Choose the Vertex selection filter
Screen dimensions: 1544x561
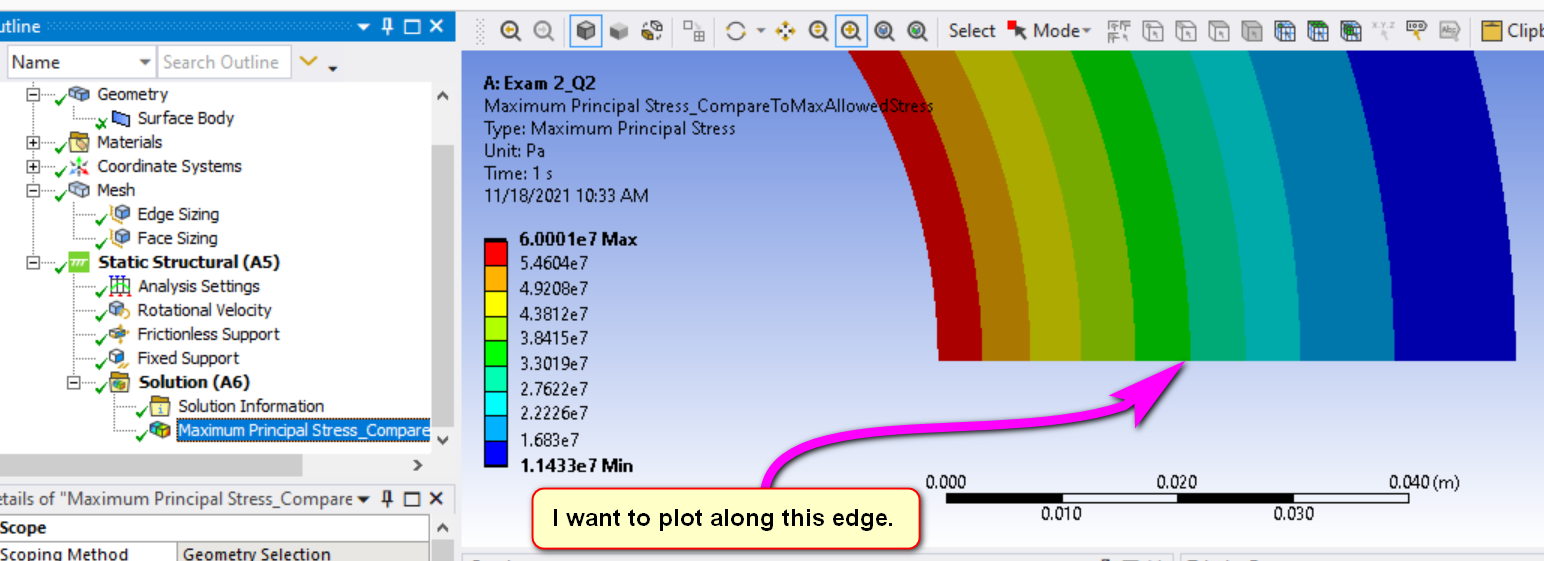pos(1153,31)
